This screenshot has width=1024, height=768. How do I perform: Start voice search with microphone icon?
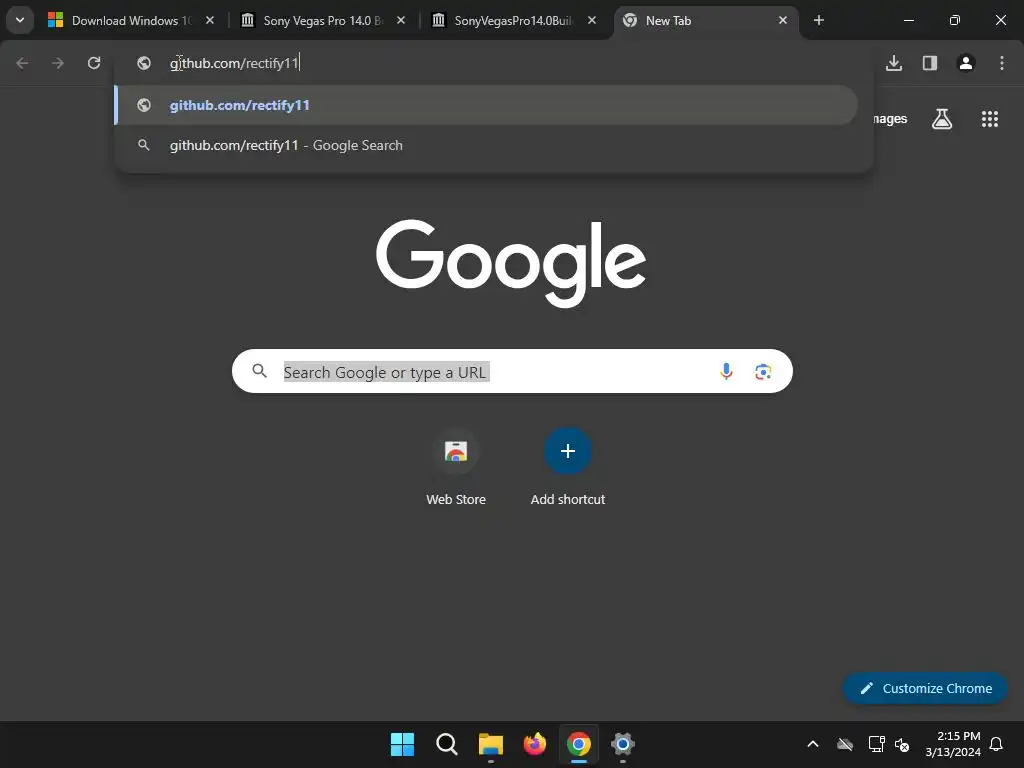(x=726, y=372)
